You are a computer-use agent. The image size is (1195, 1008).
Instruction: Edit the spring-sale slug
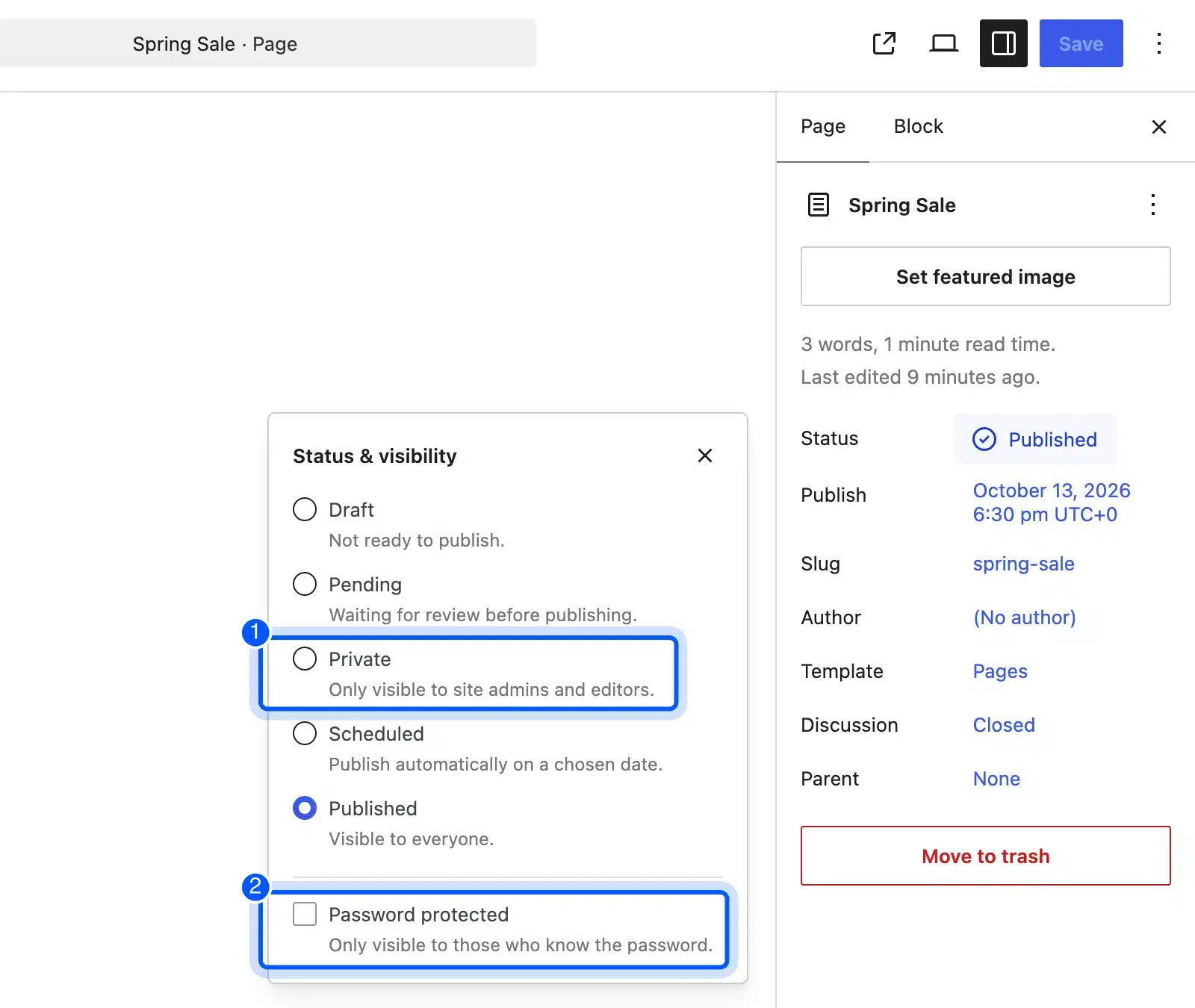1023,564
